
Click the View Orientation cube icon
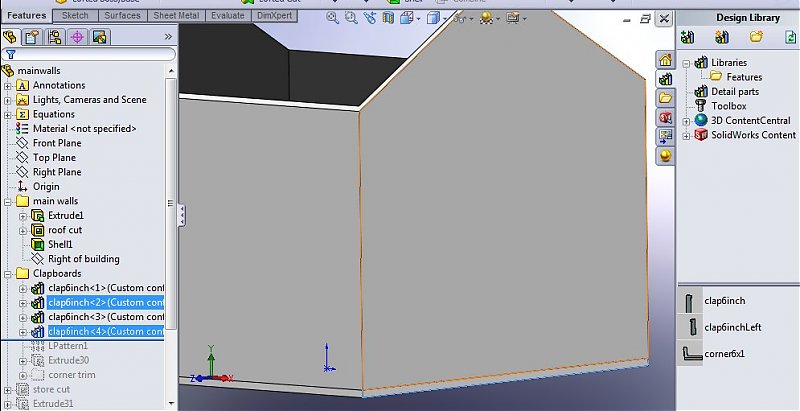tap(407, 18)
